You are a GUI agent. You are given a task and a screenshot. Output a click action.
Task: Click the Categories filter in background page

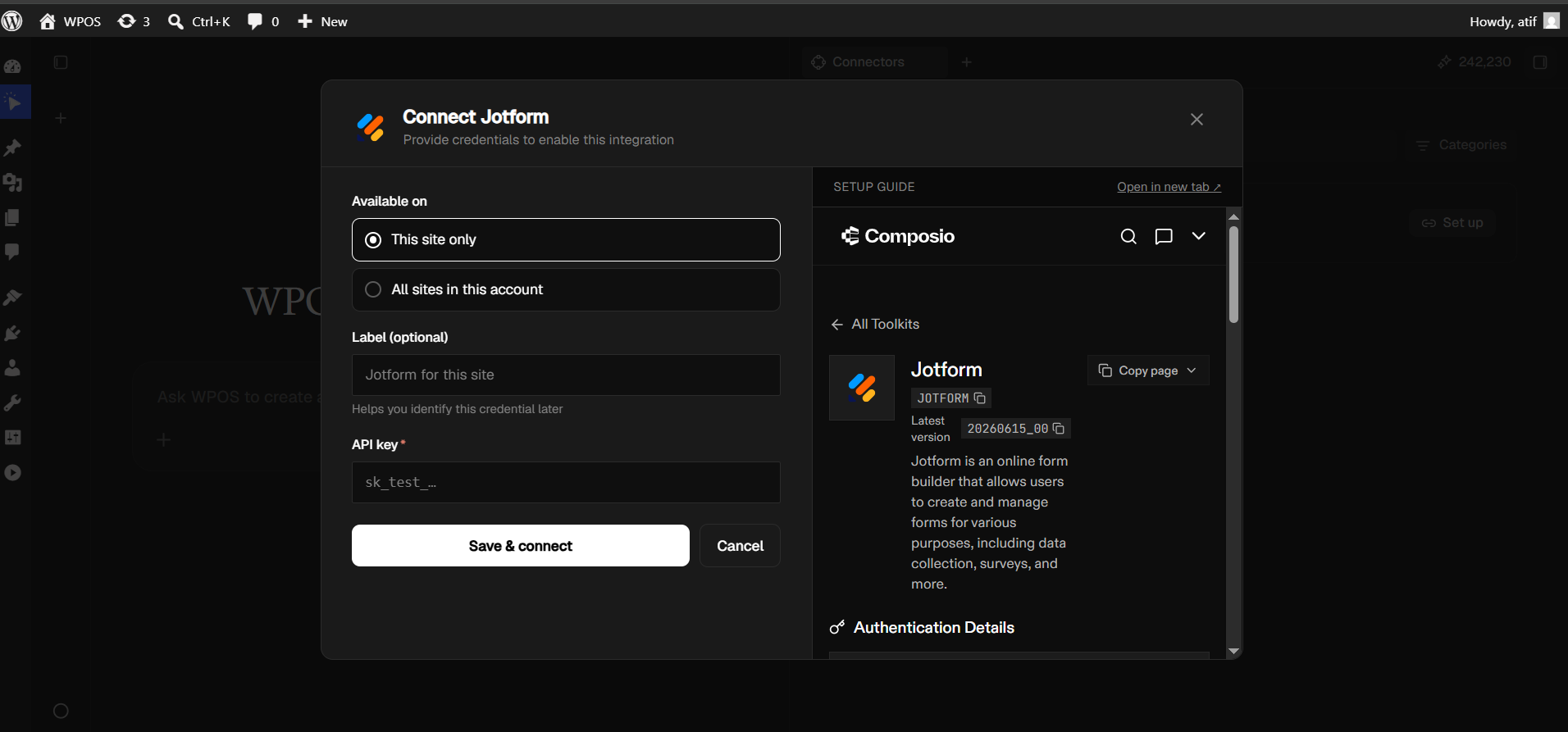[1461, 145]
